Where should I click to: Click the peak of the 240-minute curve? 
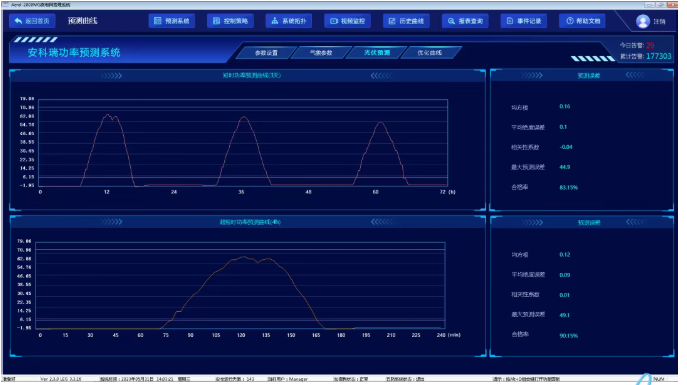[244, 257]
